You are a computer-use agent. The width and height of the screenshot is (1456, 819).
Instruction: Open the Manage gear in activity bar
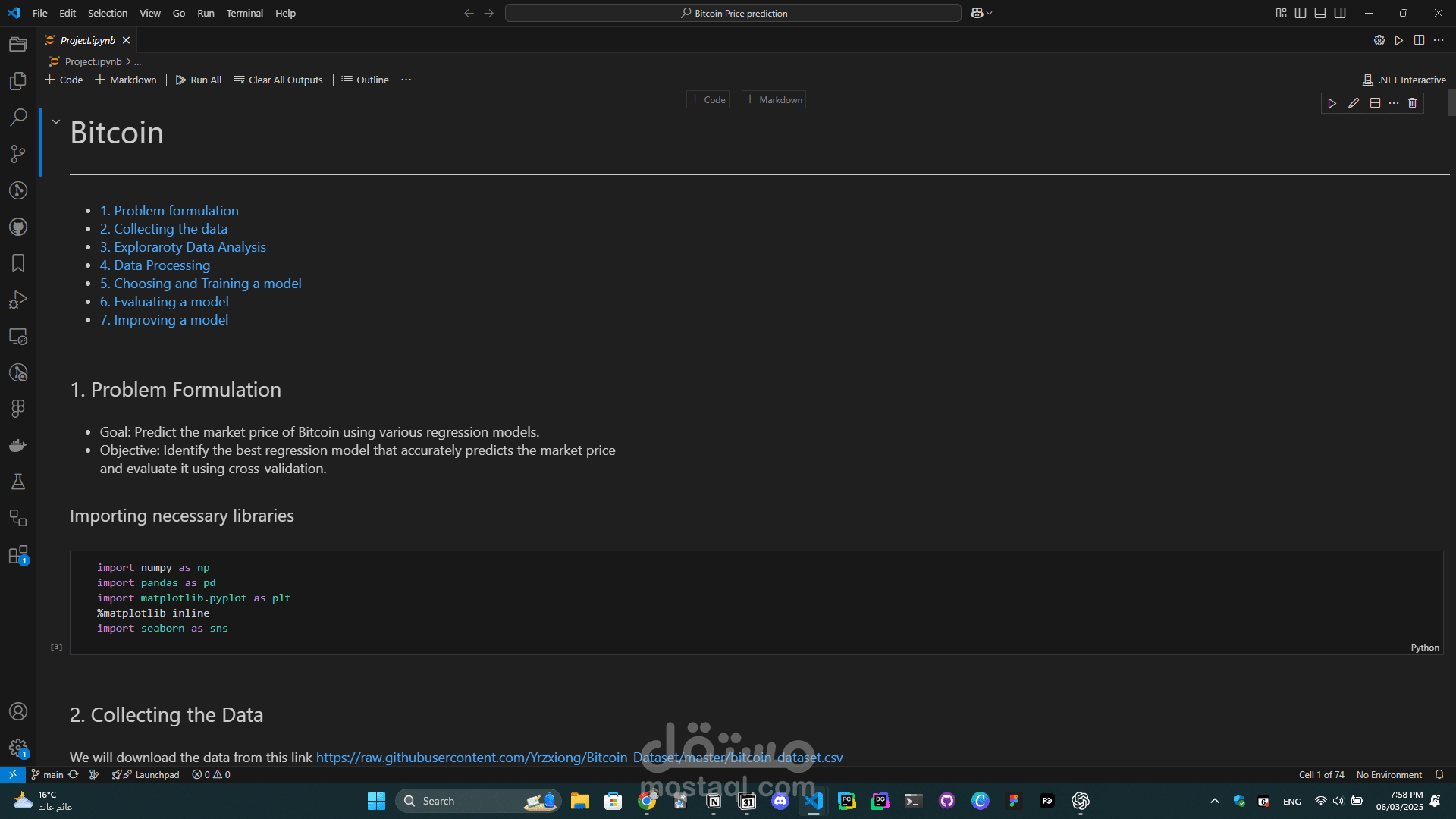[x=18, y=748]
